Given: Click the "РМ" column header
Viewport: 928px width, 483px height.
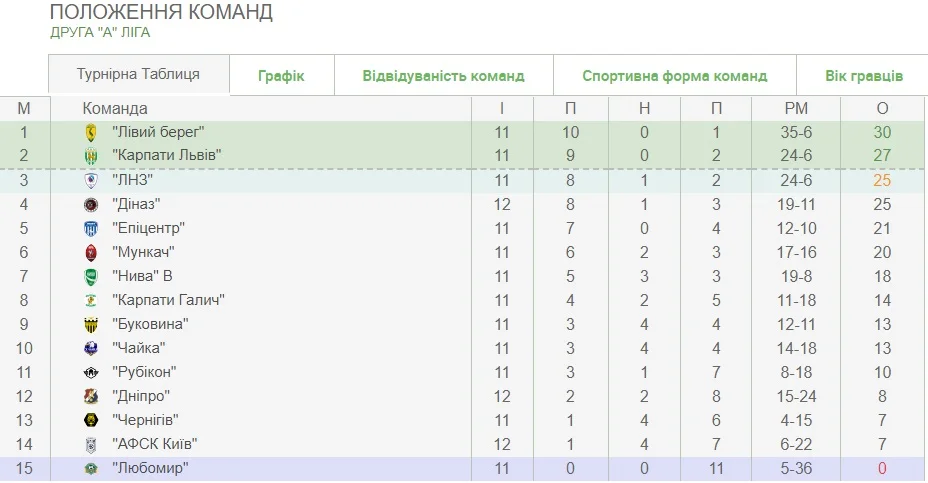Looking at the screenshot, I should [796, 108].
